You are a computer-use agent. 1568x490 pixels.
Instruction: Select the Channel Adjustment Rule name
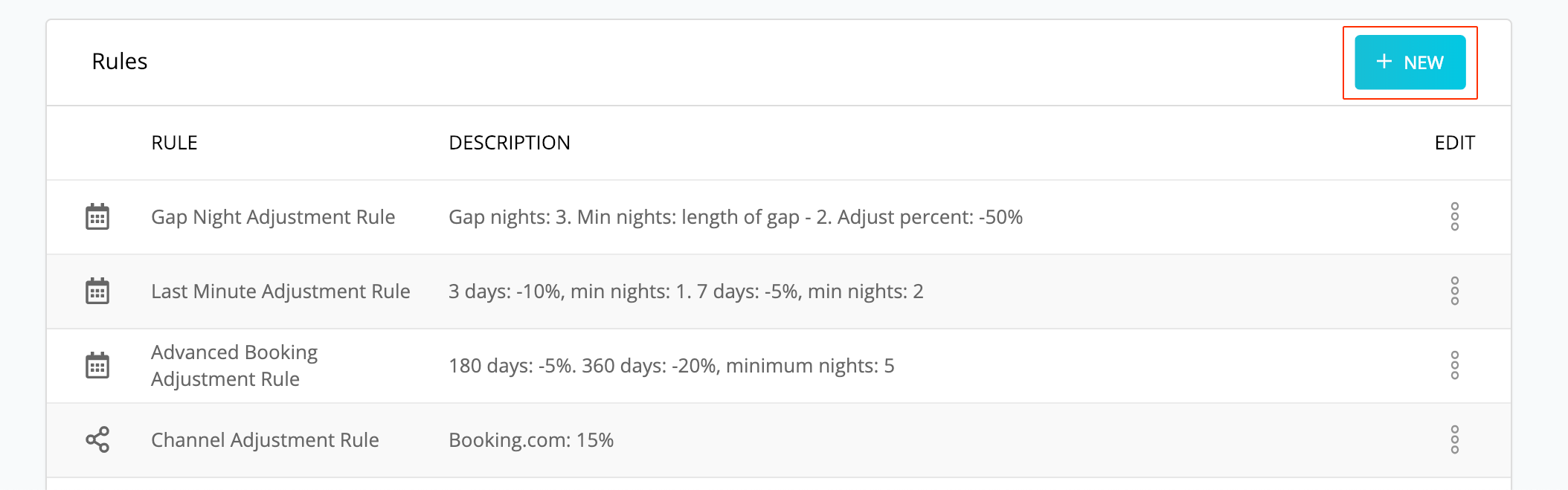tap(265, 440)
